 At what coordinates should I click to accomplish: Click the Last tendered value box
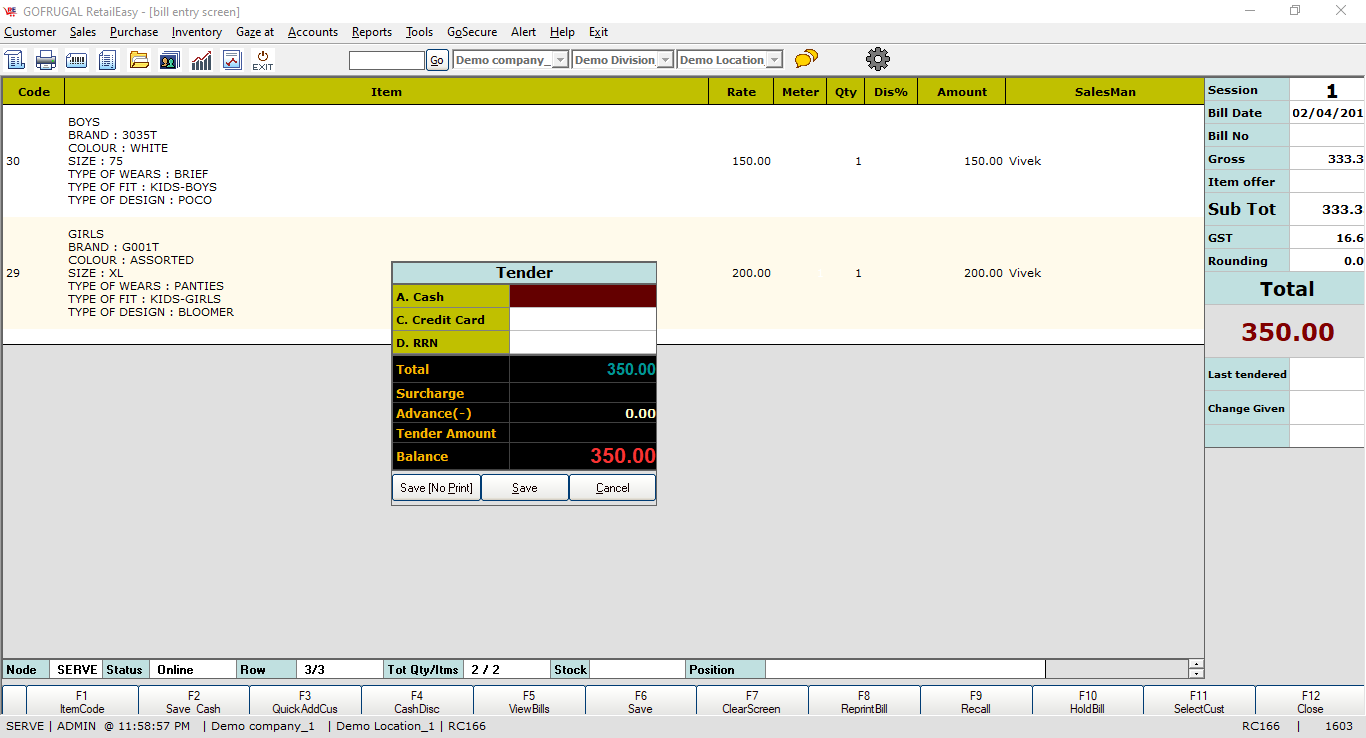coord(1327,374)
